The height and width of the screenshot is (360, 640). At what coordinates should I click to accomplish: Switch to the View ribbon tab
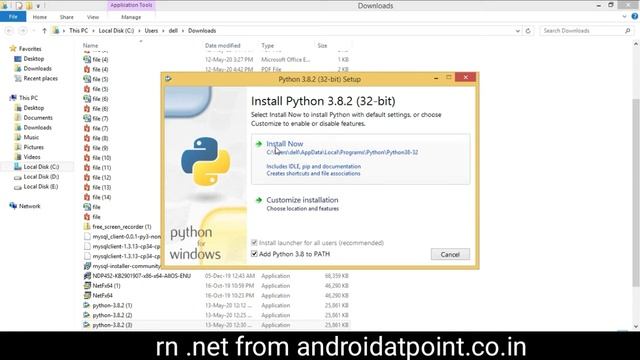click(x=93, y=17)
